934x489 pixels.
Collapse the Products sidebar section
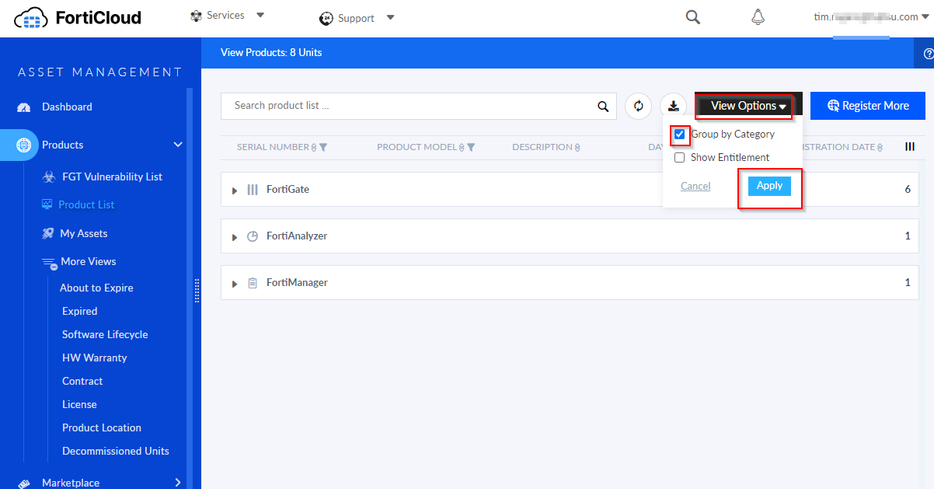click(178, 145)
